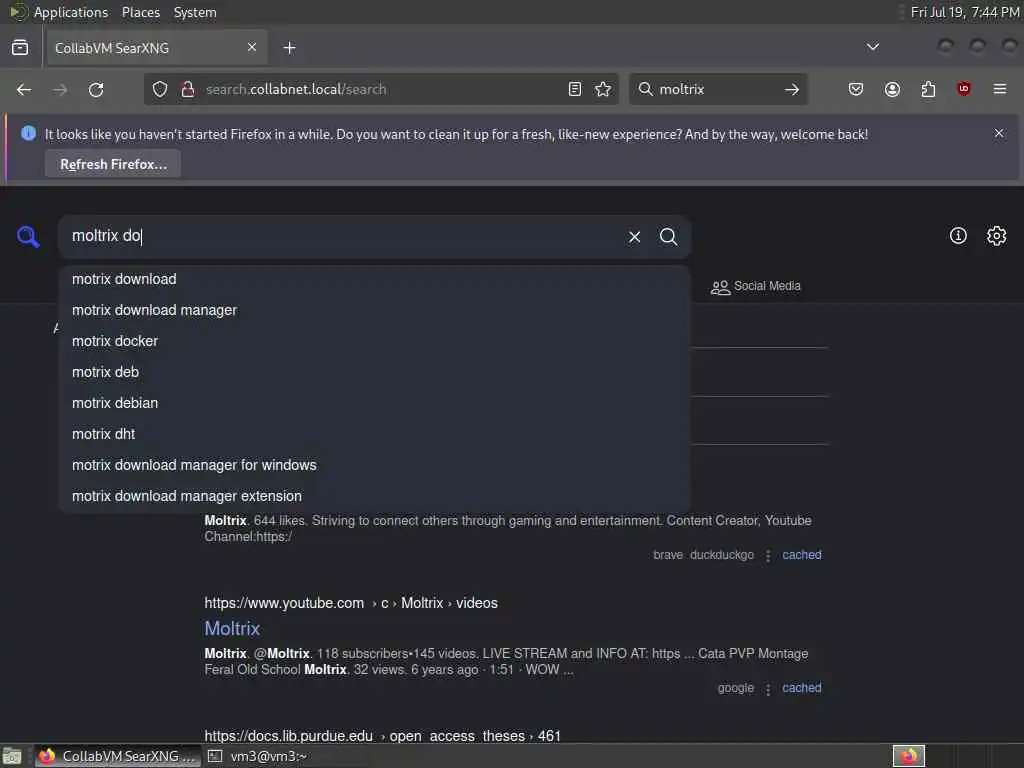This screenshot has height=768, width=1024.
Task: Click the youtube.com result URL text
Action: pyautogui.click(x=351, y=603)
